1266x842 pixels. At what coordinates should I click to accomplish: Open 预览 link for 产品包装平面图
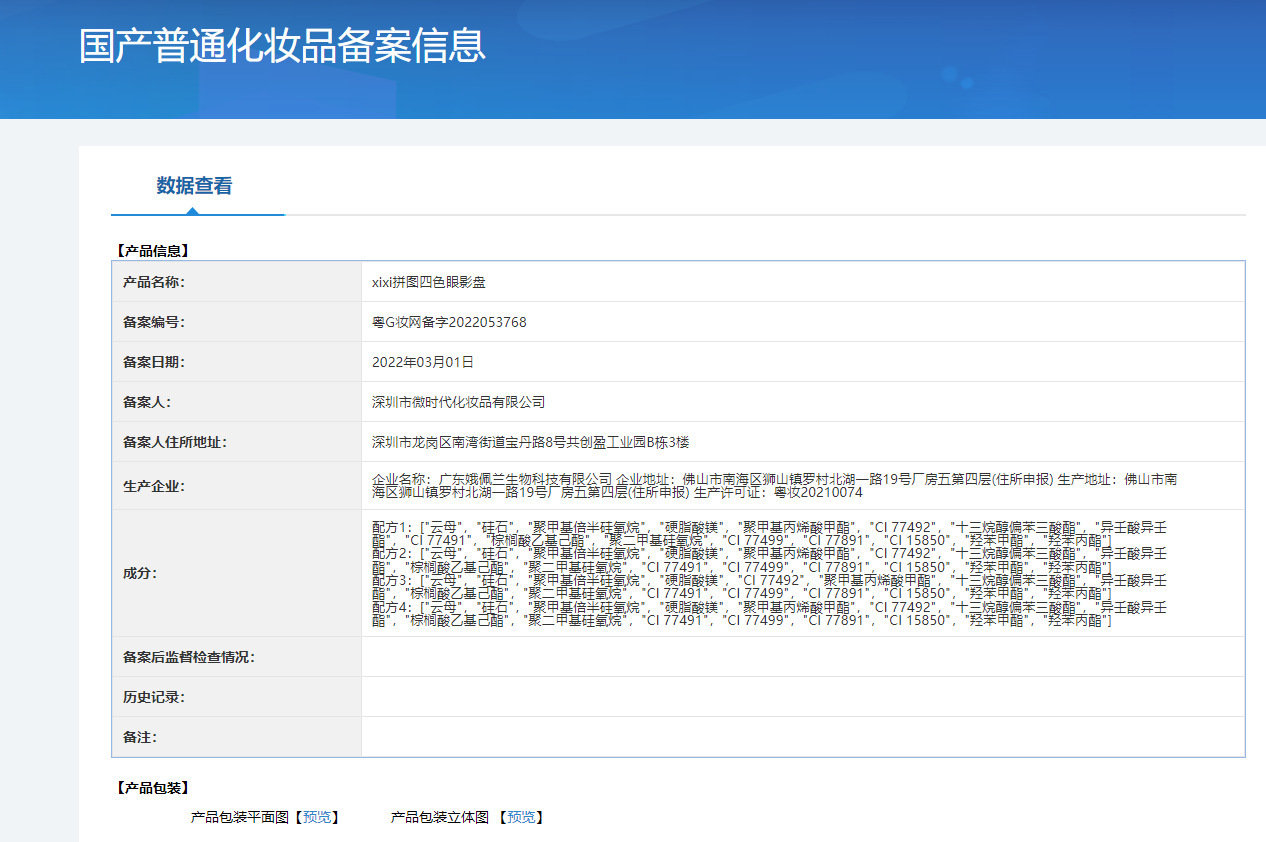pyautogui.click(x=316, y=817)
